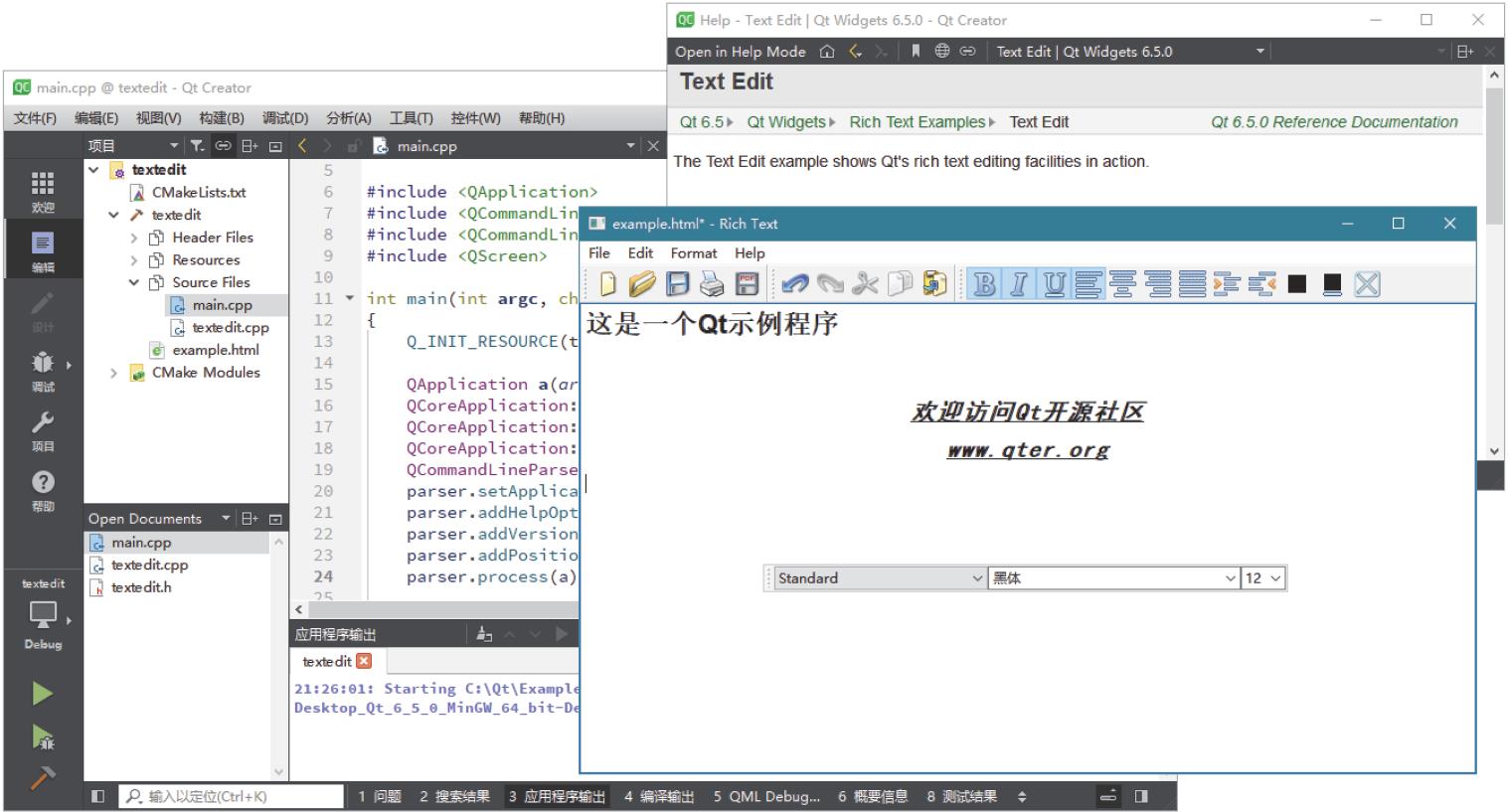Click the Print icon in Rich Text
1508x812 pixels.
[x=712, y=285]
